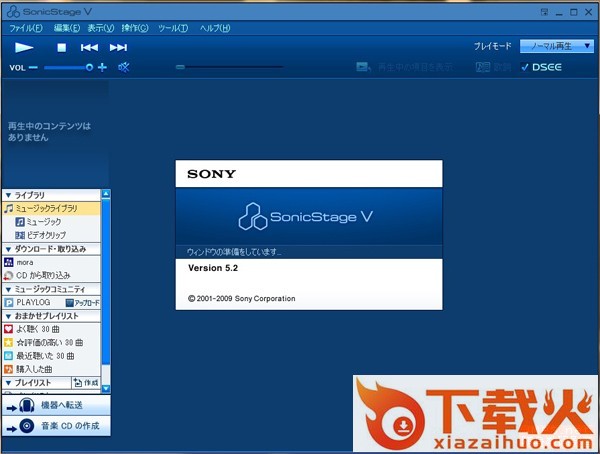This screenshot has width=600, height=454.
Task: Show the currently playing item (再生中の項目を表示)
Action: tap(404, 67)
